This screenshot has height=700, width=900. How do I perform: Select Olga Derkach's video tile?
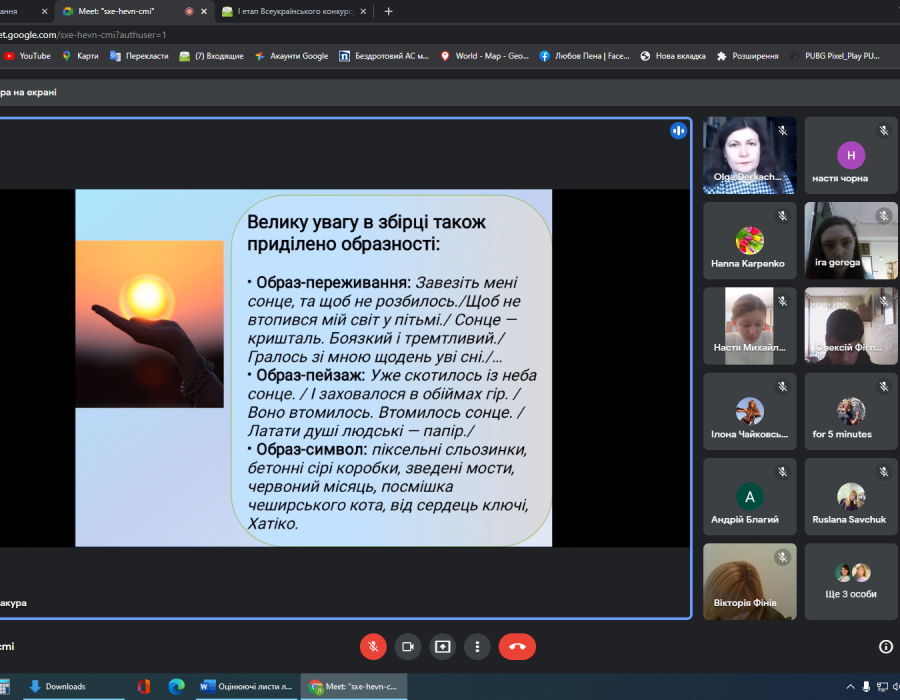(749, 155)
